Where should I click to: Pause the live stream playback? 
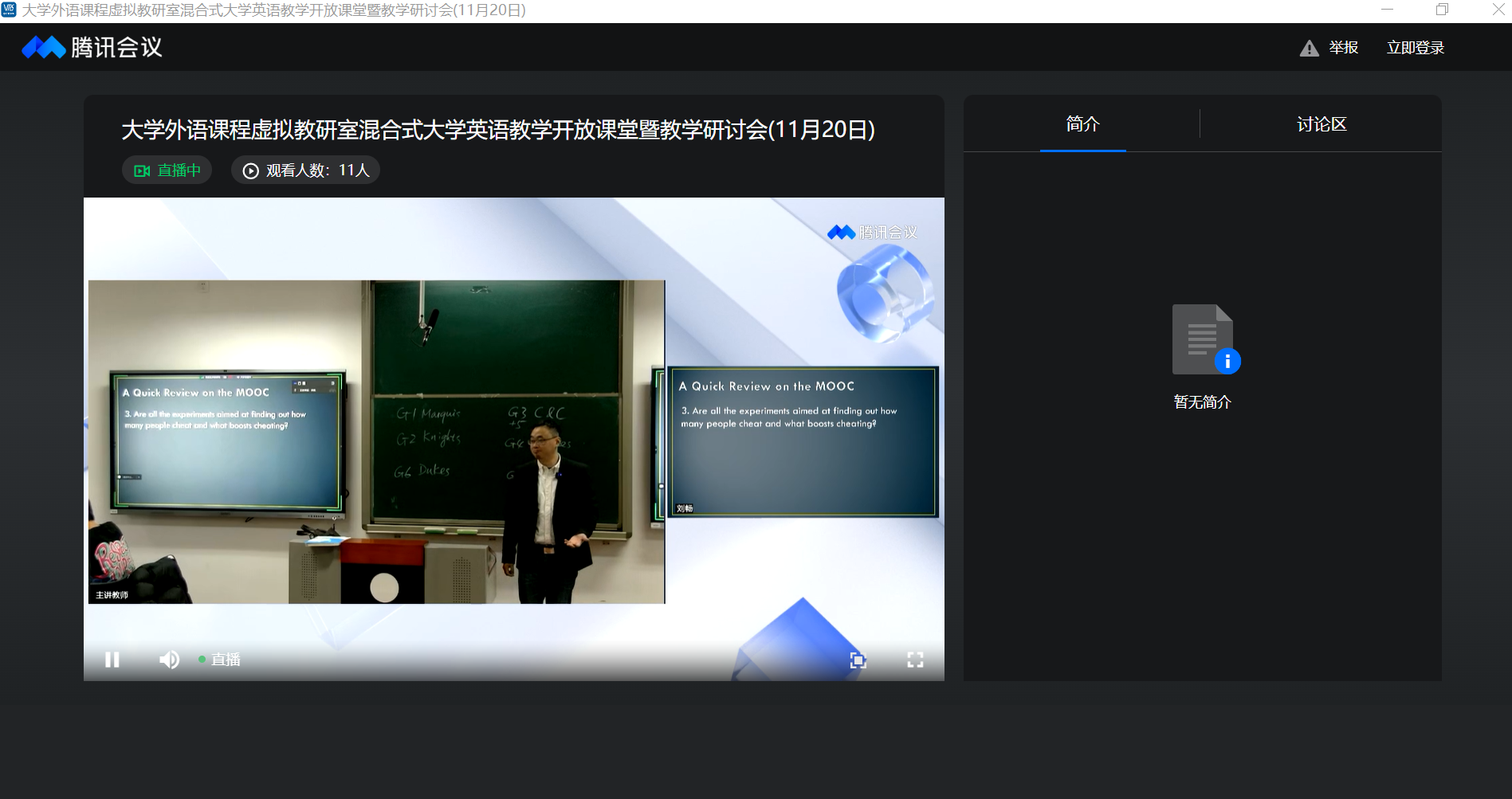(112, 660)
